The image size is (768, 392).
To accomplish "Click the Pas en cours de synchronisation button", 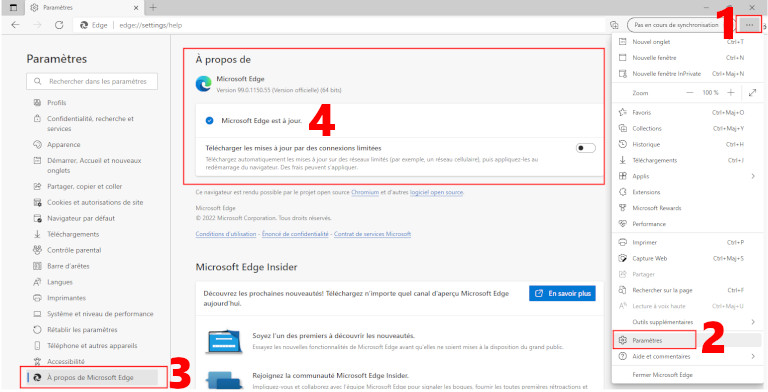I will tap(676, 24).
